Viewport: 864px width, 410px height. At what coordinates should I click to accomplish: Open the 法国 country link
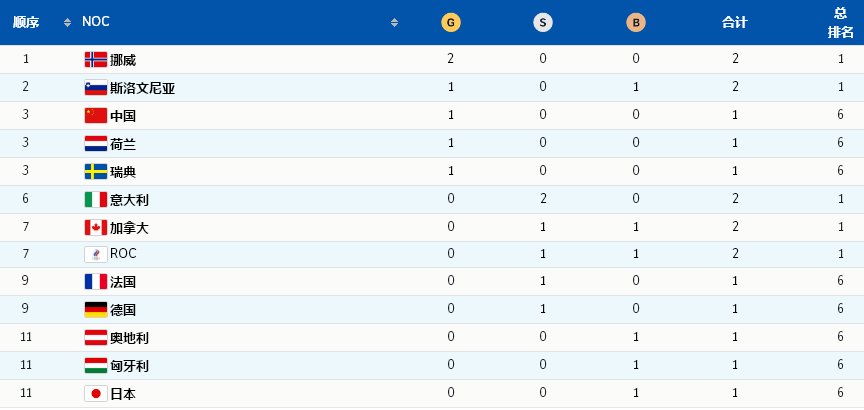pos(123,282)
